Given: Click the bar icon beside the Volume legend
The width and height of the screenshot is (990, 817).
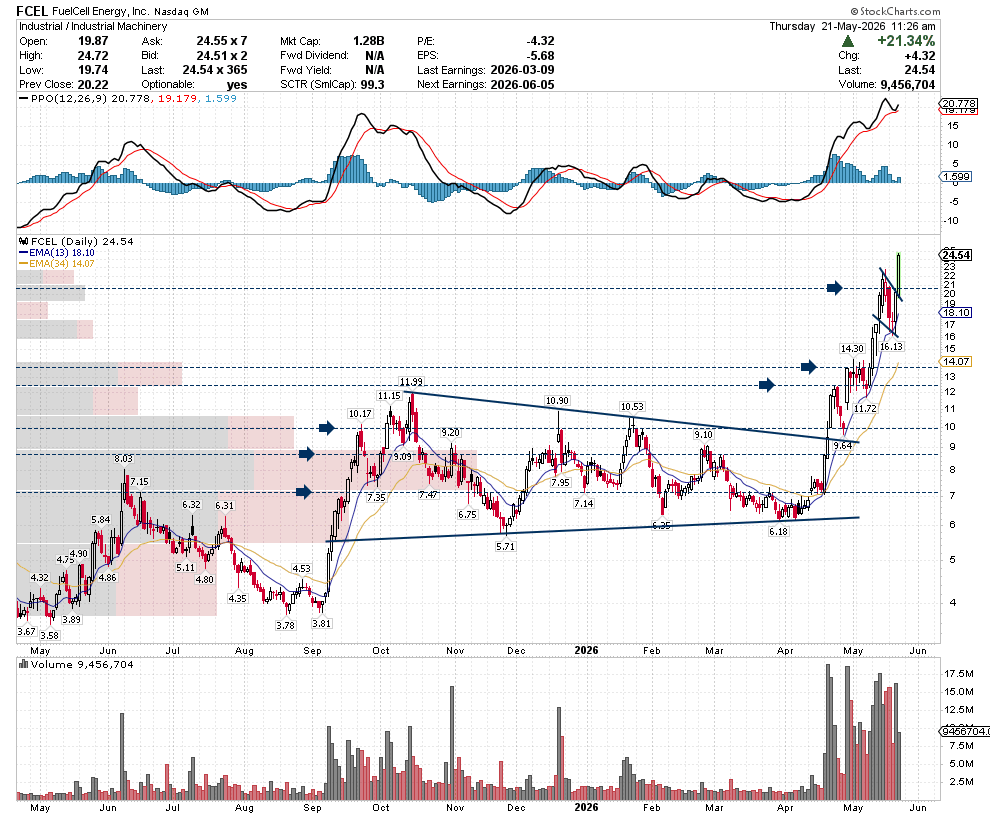Looking at the screenshot, I should pos(23,664).
